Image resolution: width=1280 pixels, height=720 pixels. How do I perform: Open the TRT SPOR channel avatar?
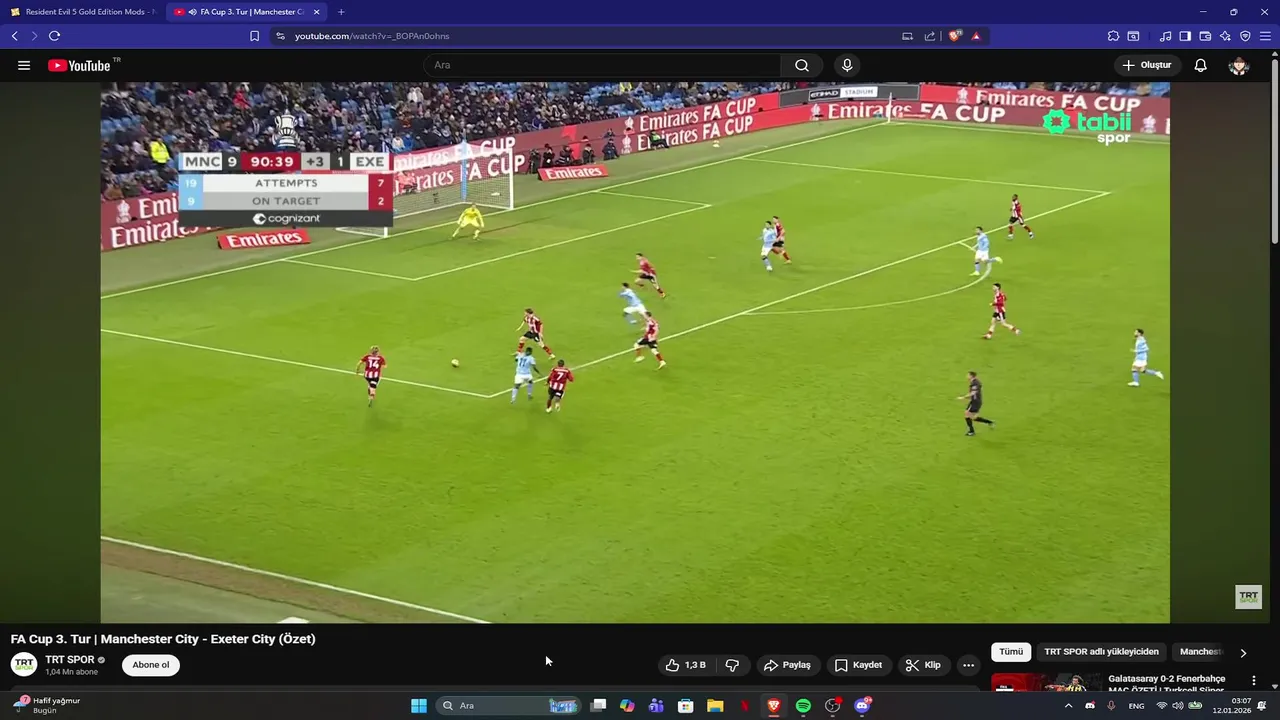coord(24,665)
